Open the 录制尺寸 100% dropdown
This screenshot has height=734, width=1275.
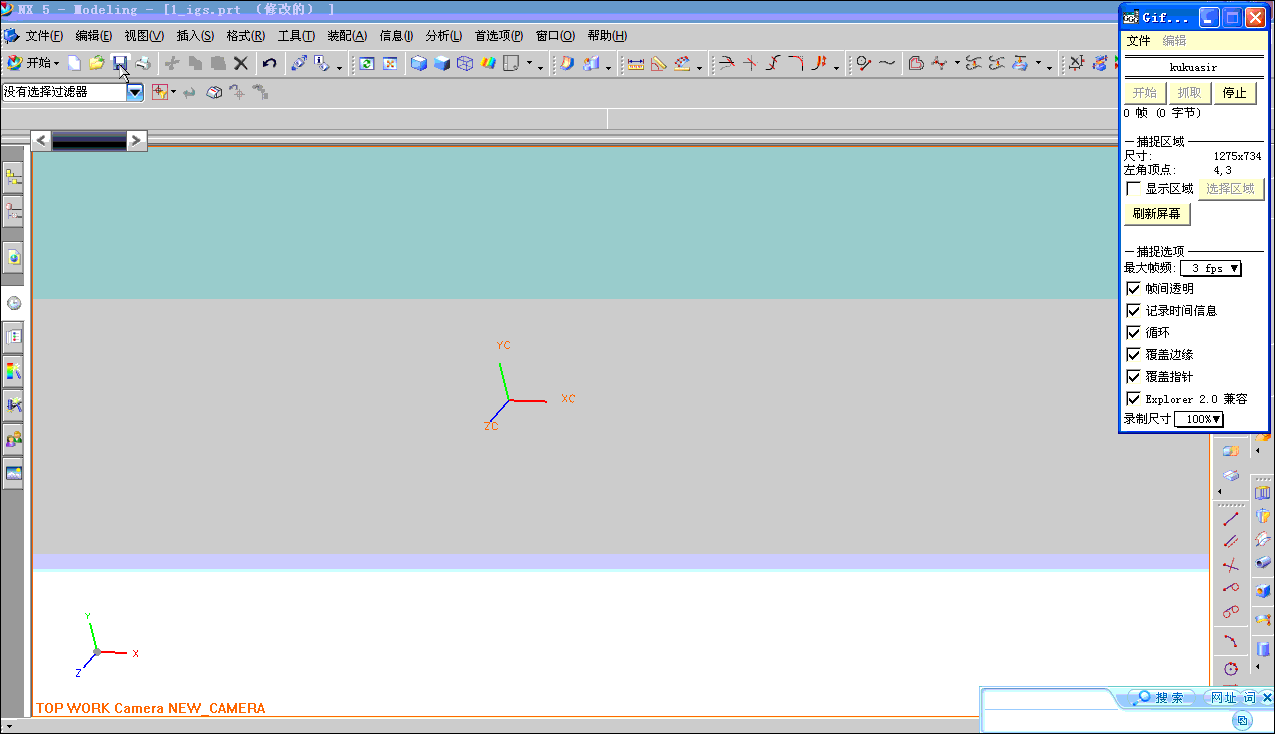tap(1199, 419)
